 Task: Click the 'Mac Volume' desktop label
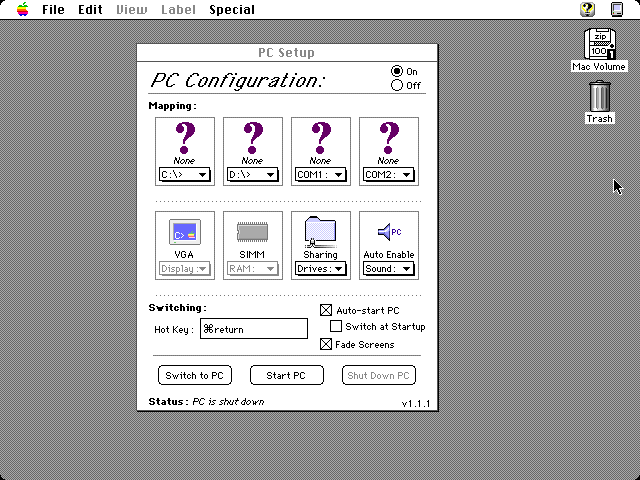pyautogui.click(x=599, y=67)
